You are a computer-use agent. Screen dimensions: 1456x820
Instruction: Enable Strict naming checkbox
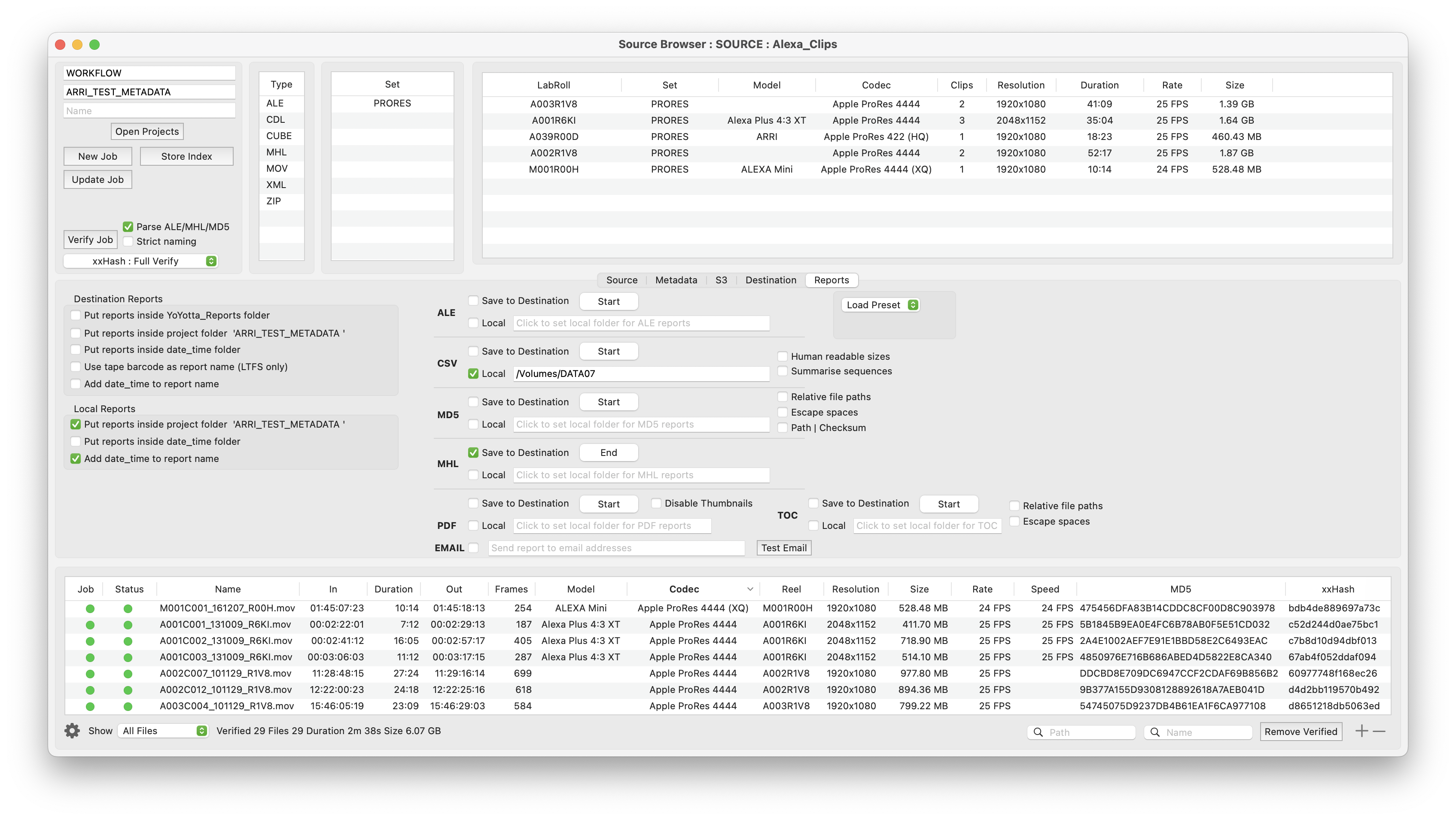tap(128, 241)
